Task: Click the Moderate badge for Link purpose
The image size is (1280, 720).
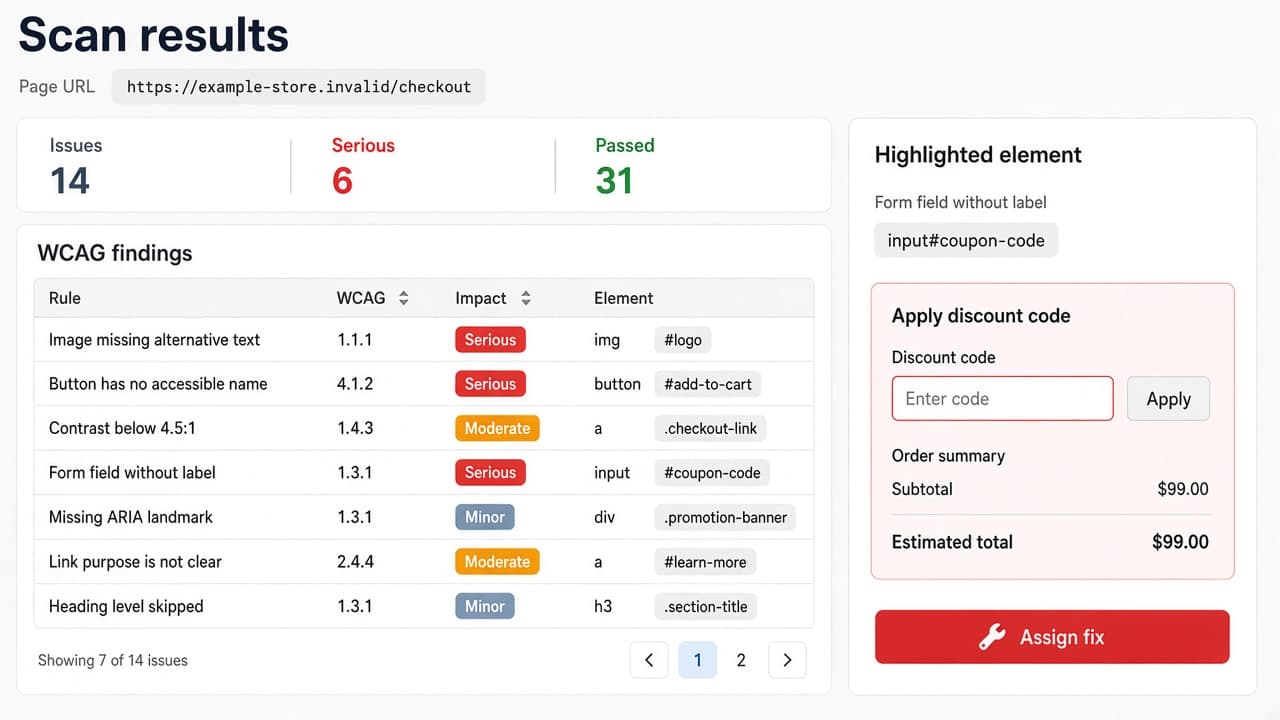Action: [497, 562]
